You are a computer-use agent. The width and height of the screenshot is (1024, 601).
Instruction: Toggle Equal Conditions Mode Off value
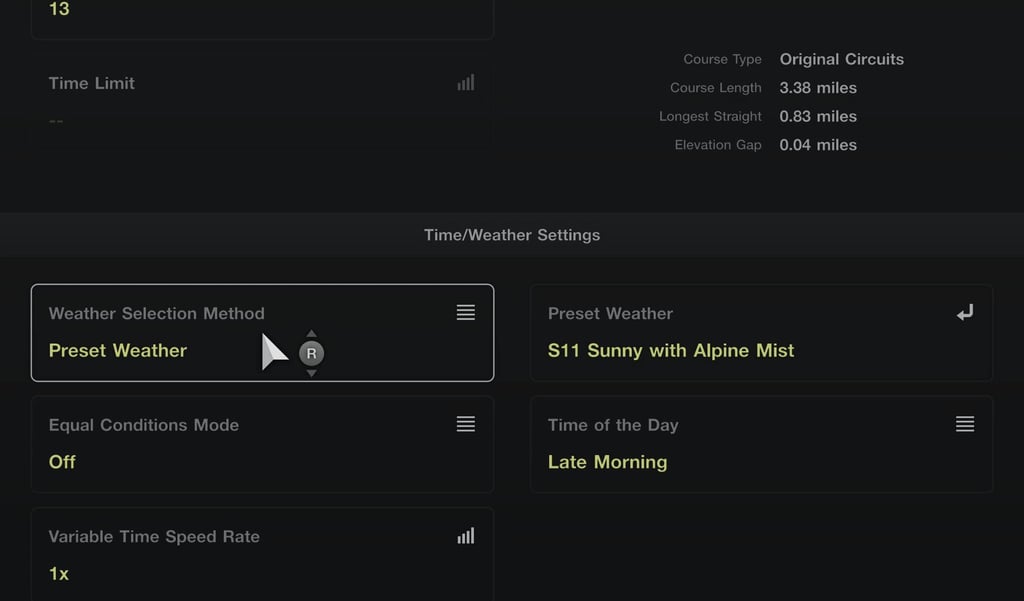[62, 462]
